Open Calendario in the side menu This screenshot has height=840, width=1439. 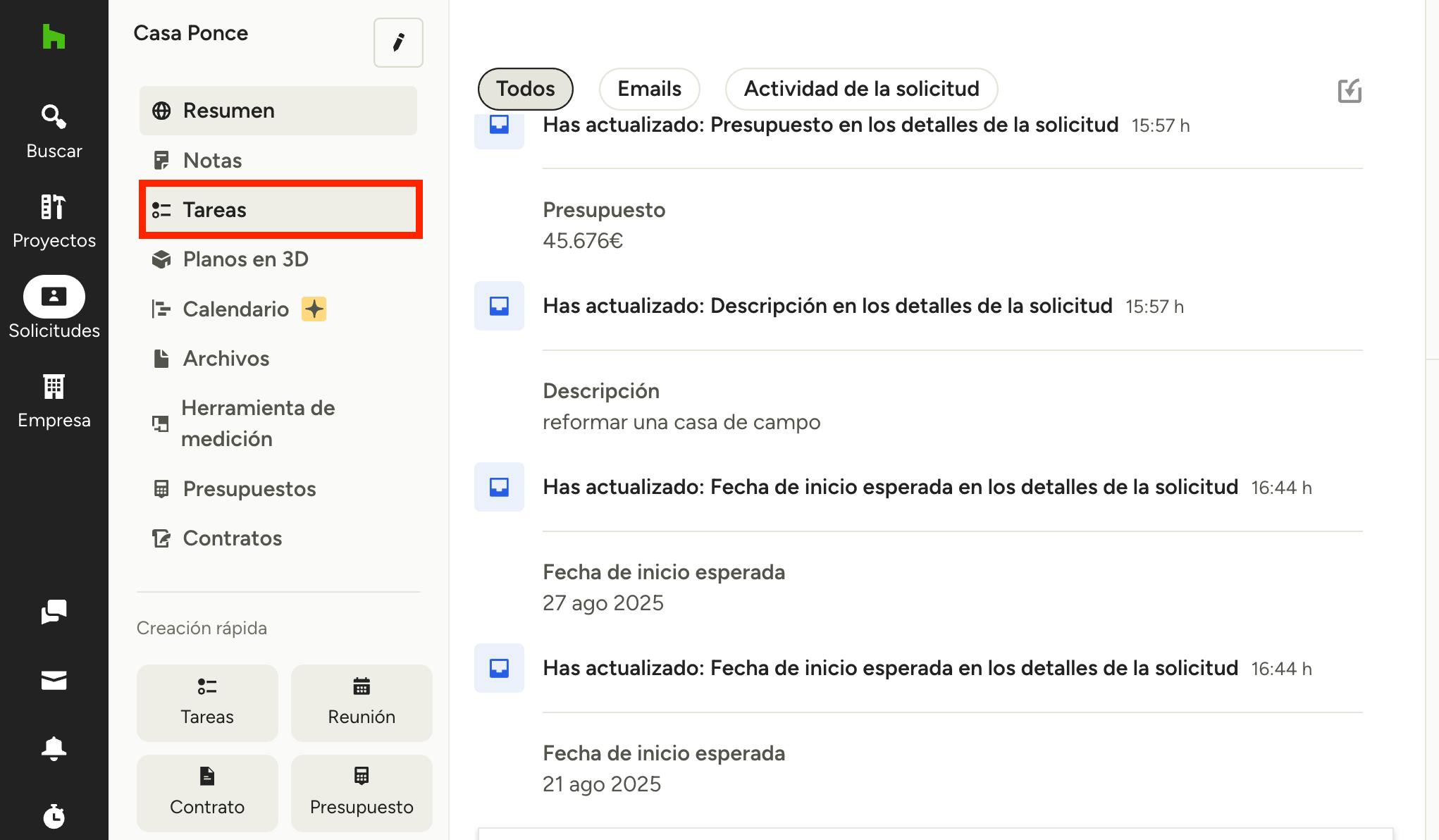235,309
